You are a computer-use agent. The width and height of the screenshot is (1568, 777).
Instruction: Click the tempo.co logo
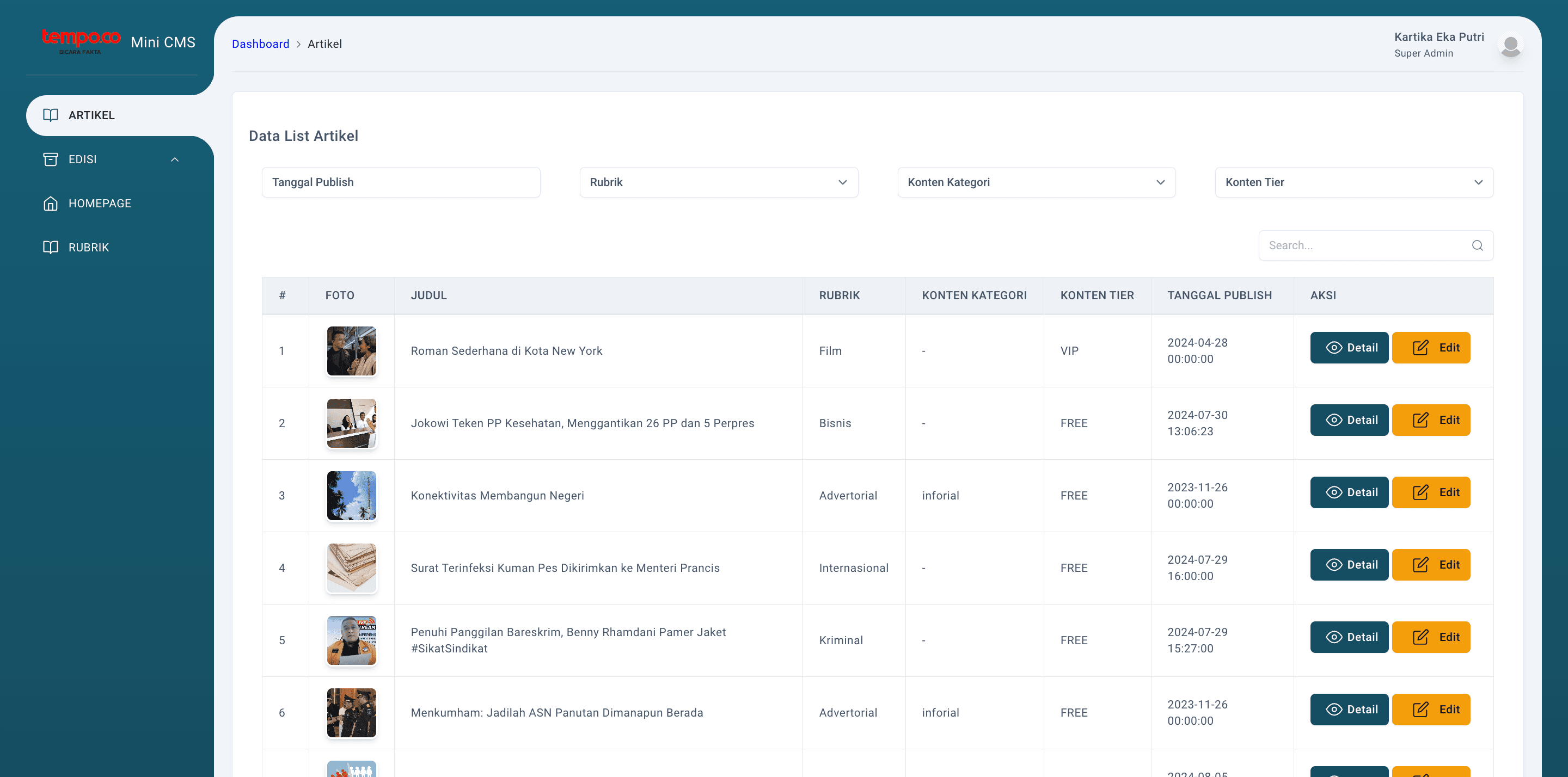click(81, 41)
